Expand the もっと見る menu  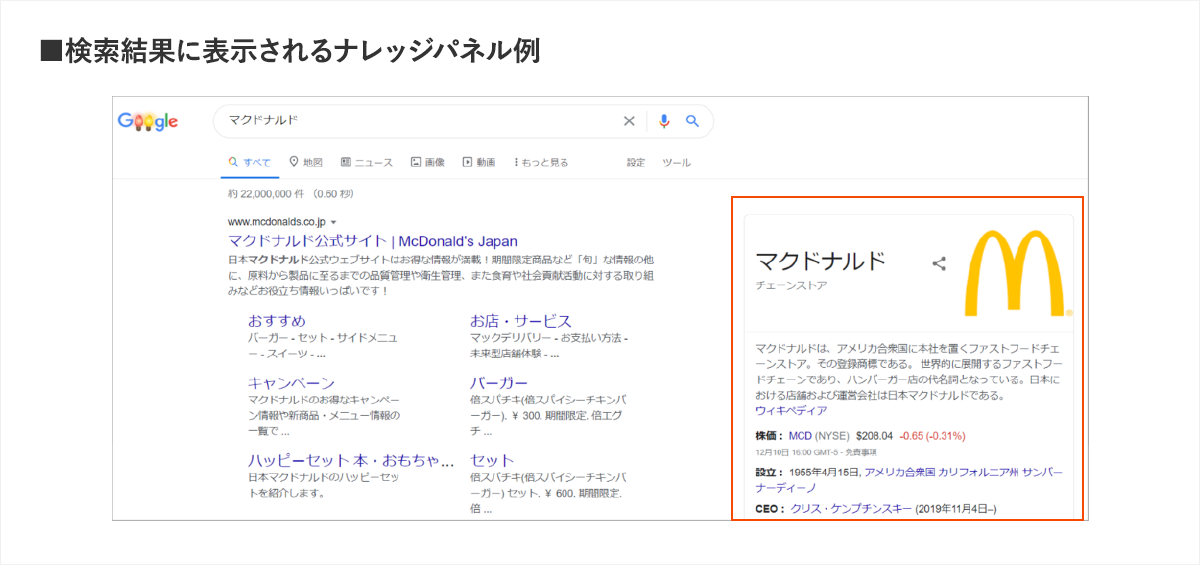[x=541, y=162]
